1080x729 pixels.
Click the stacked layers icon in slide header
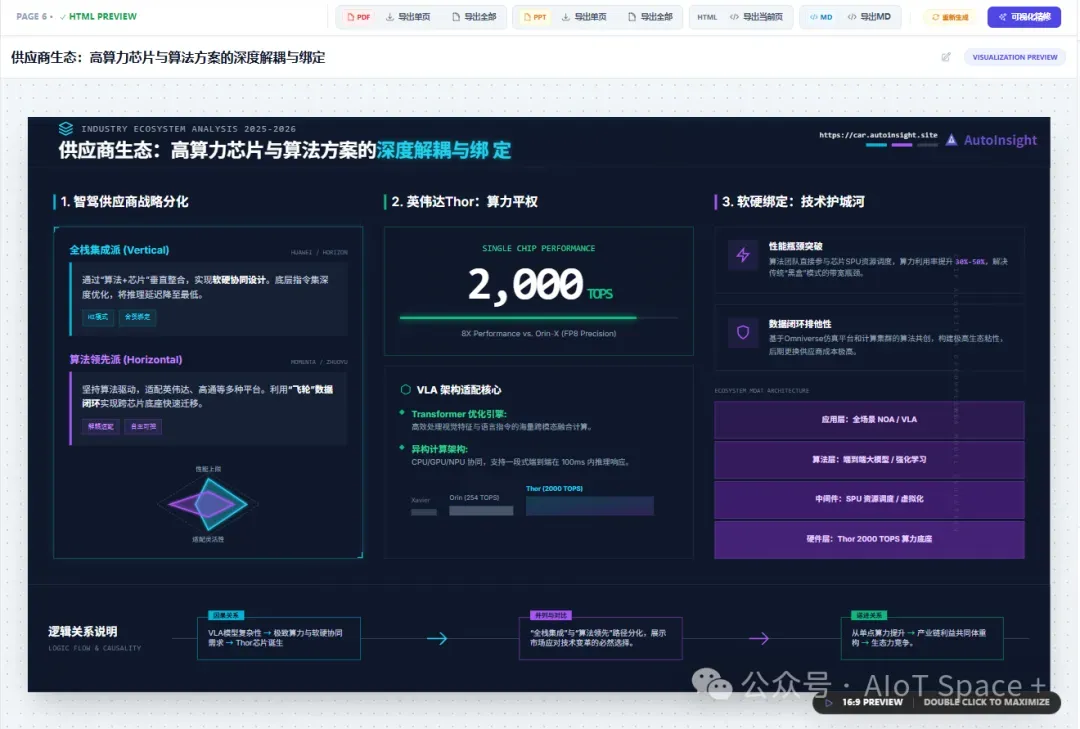65,129
